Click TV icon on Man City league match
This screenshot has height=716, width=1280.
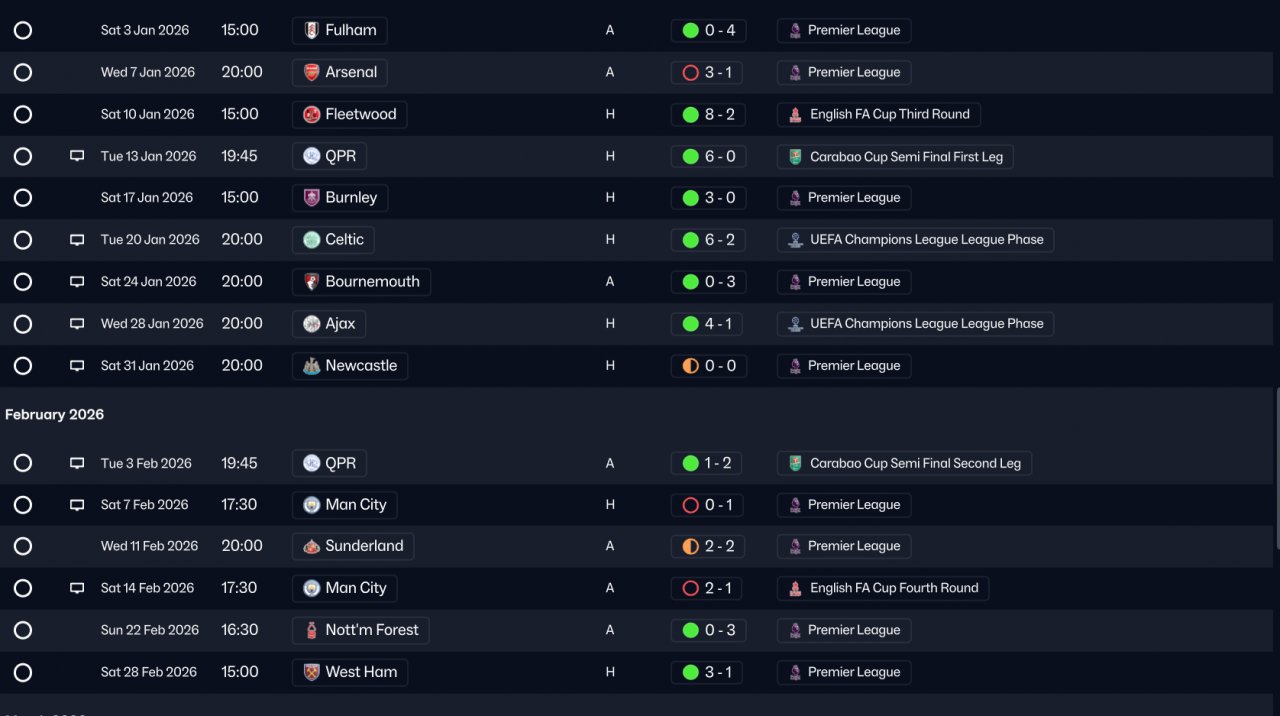(x=77, y=505)
